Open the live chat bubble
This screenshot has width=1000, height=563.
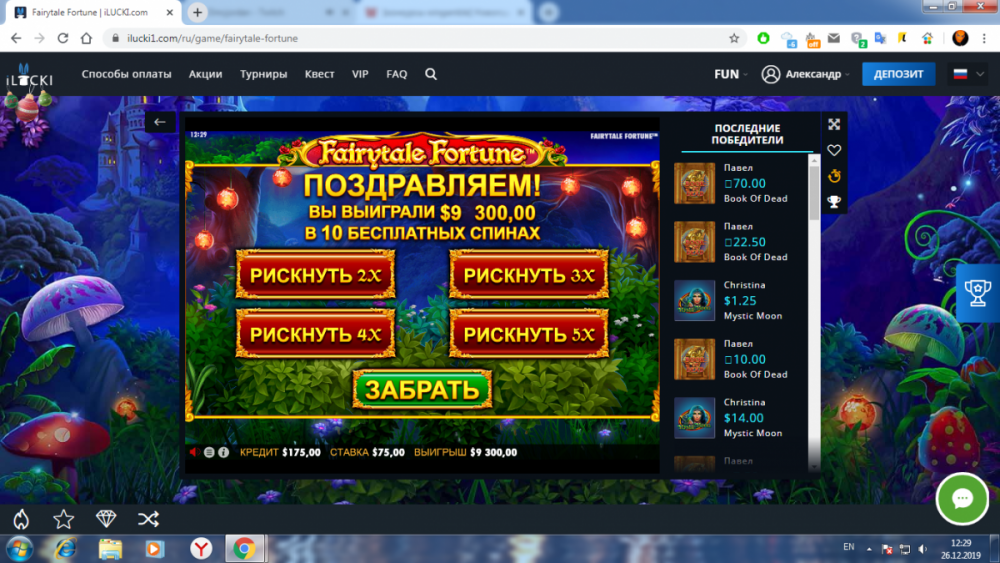[962, 499]
